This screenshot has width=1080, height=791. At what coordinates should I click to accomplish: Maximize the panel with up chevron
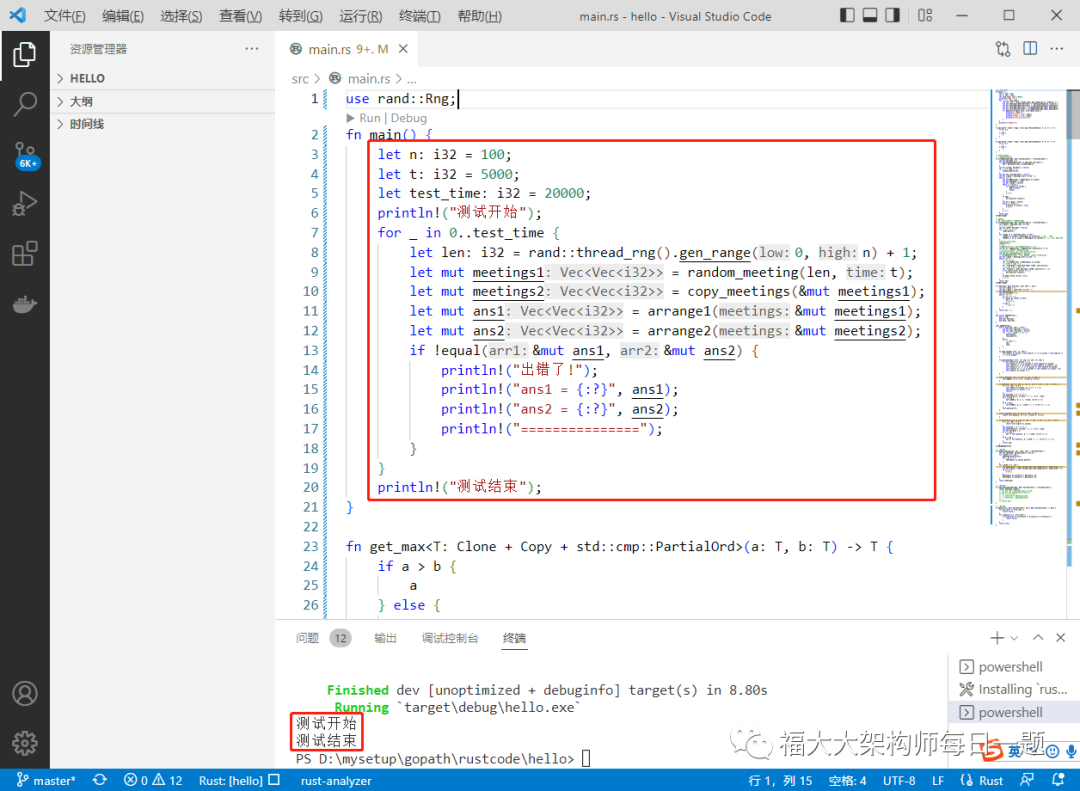click(x=1038, y=638)
